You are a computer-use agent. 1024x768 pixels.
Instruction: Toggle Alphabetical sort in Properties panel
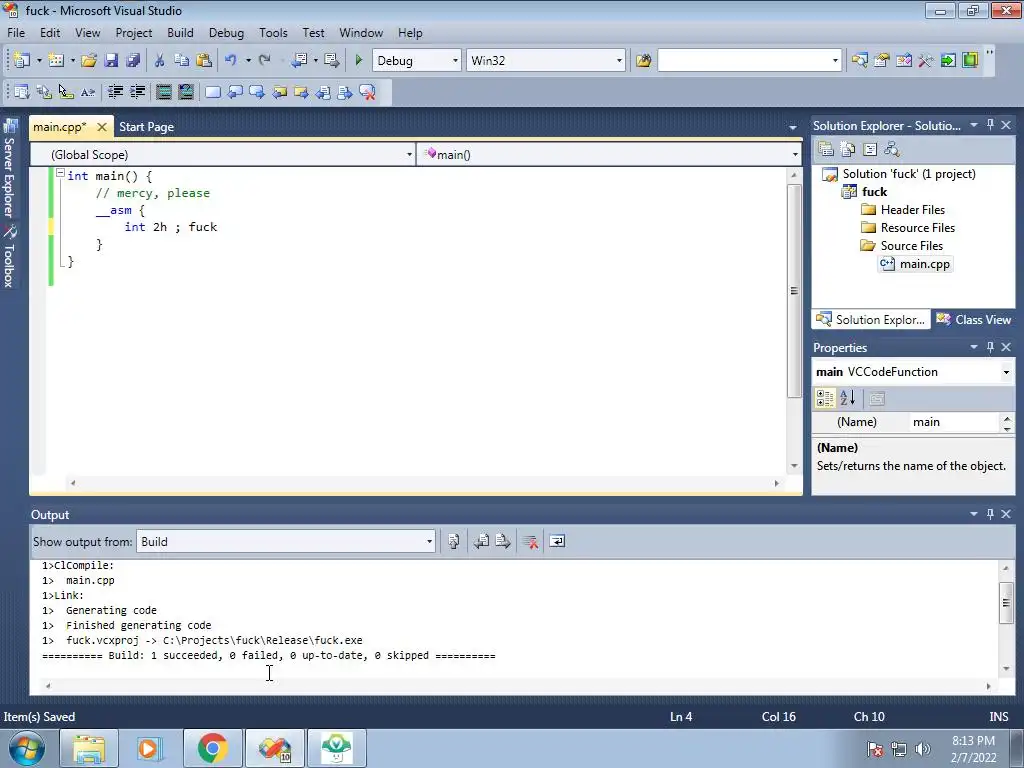pyautogui.click(x=848, y=398)
